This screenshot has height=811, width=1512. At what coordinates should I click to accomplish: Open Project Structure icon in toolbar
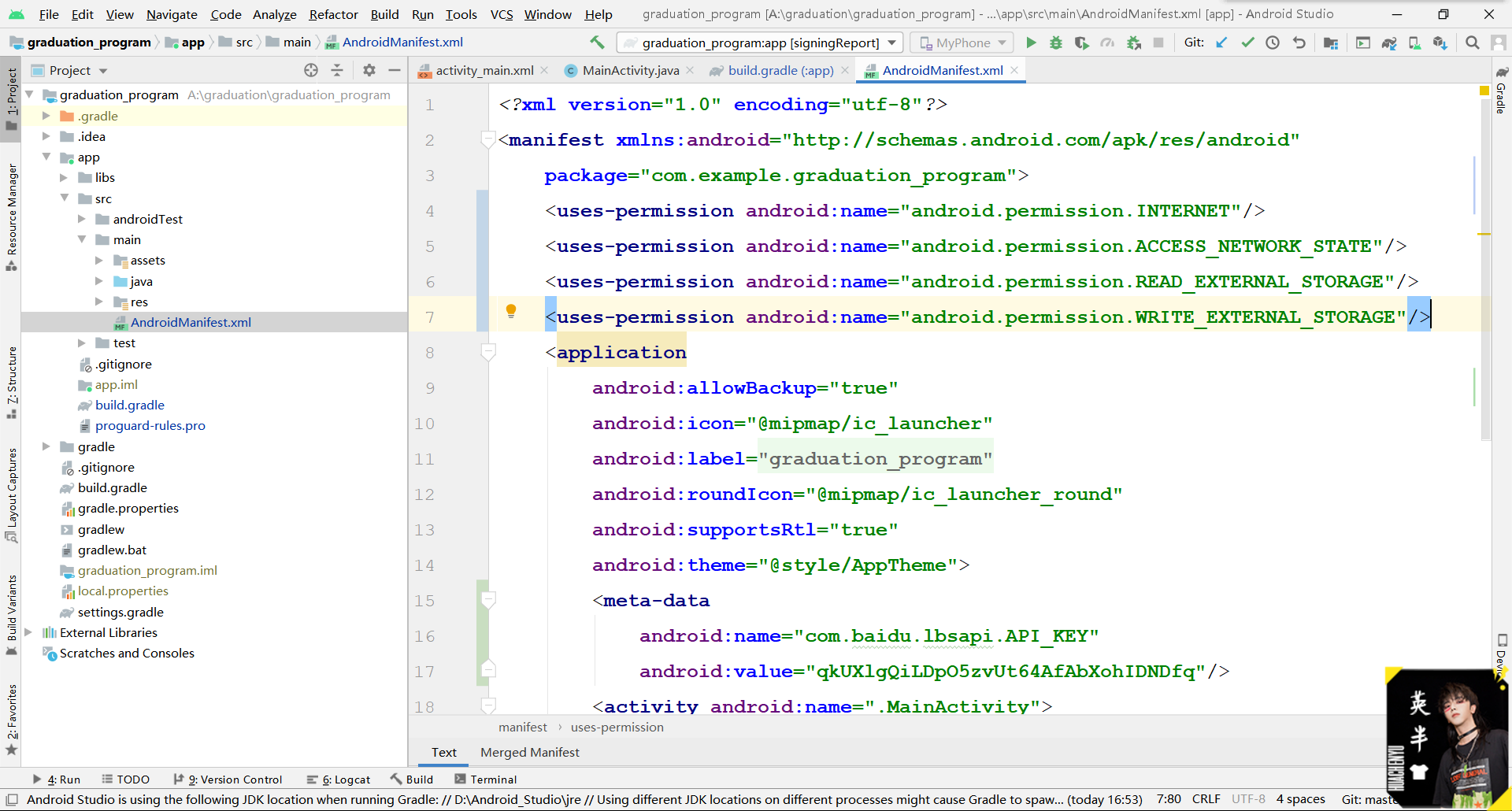click(x=1331, y=43)
